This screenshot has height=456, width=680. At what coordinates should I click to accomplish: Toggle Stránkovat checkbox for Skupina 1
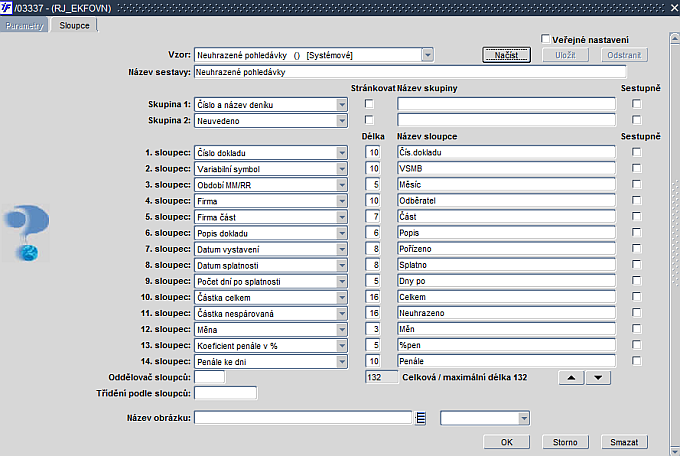tap(369, 104)
